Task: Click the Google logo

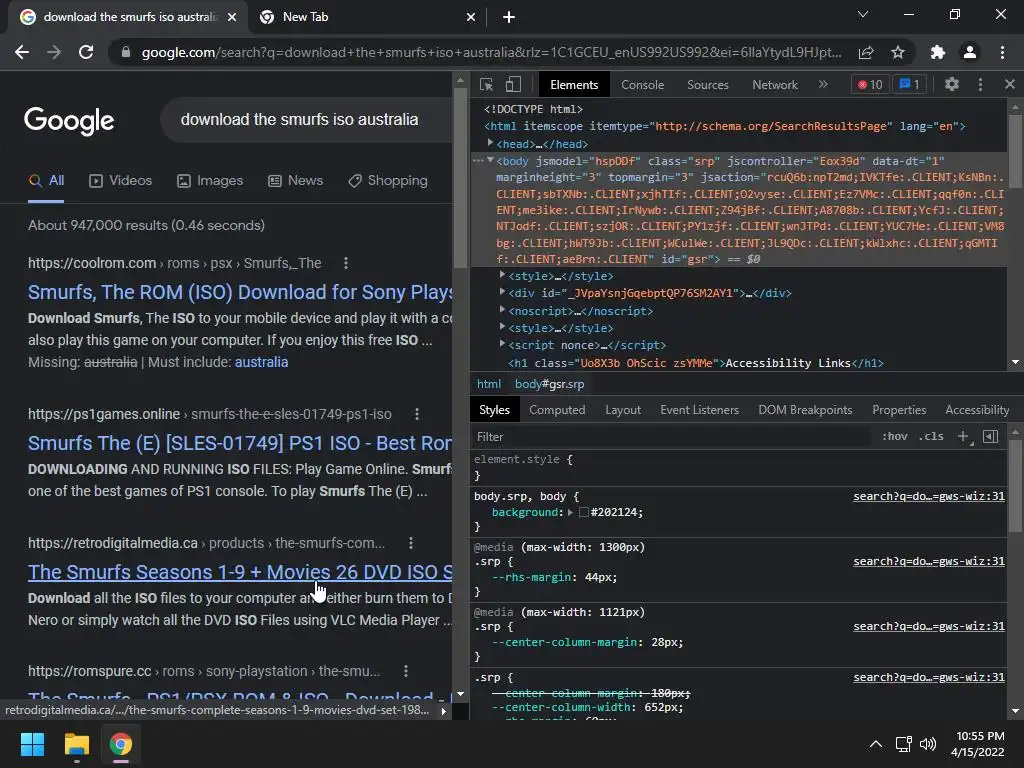Action: click(69, 121)
